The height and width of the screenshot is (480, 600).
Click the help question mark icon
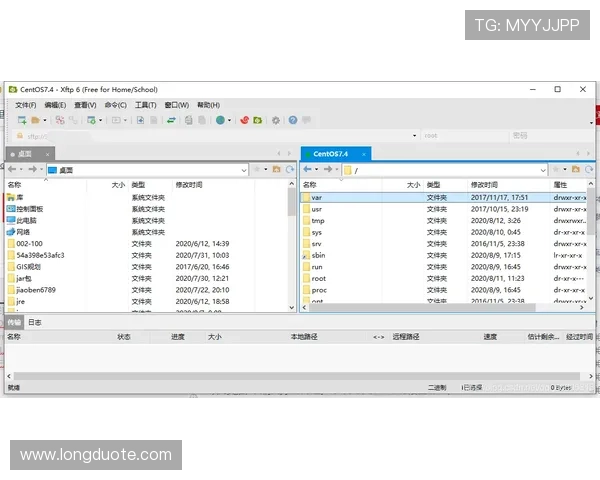pos(293,120)
